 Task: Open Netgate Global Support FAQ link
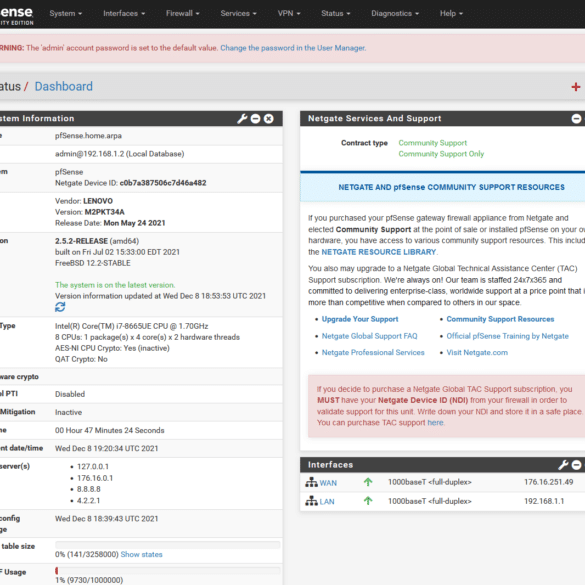tap(369, 336)
